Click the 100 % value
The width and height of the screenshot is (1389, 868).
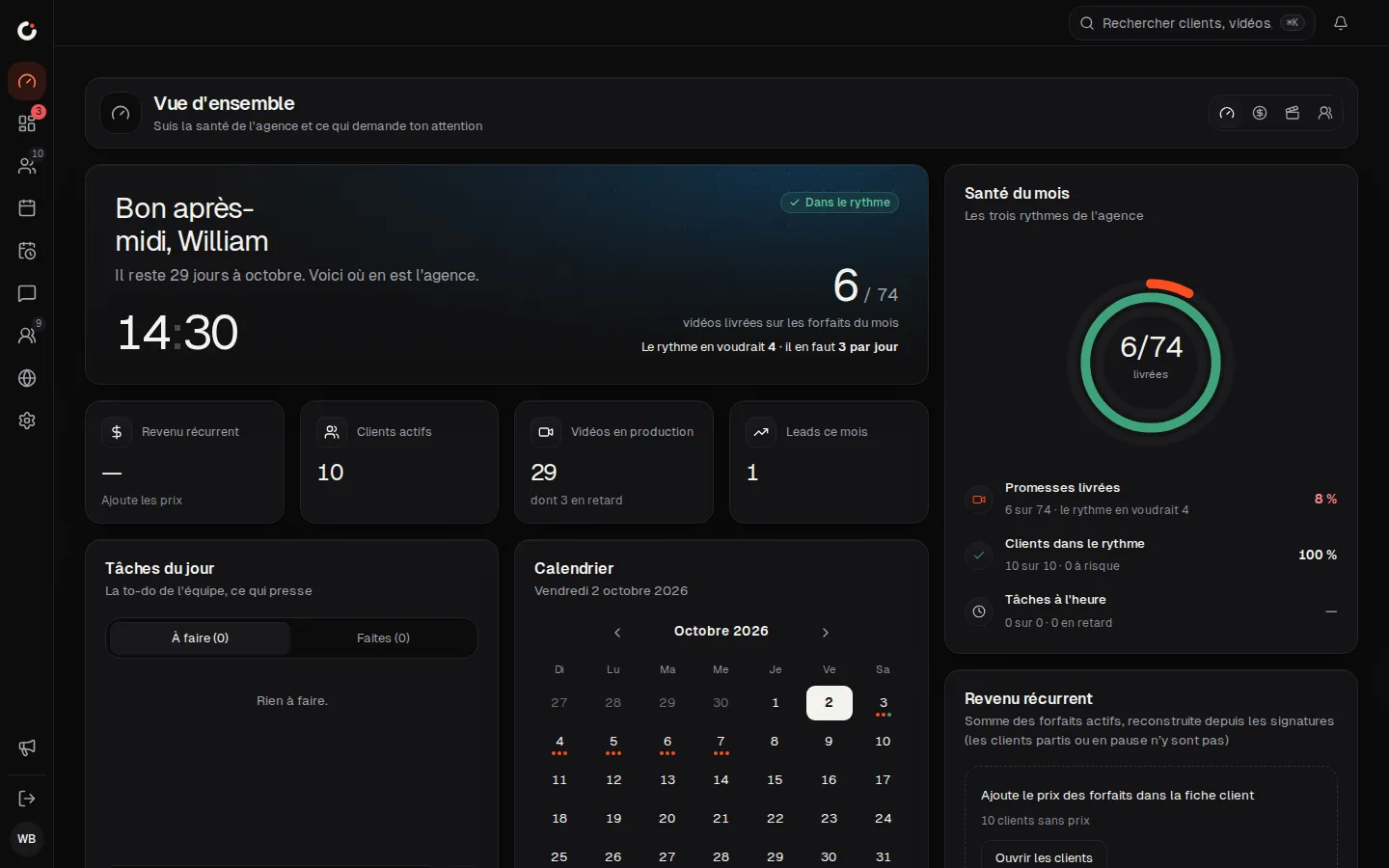[x=1318, y=556]
